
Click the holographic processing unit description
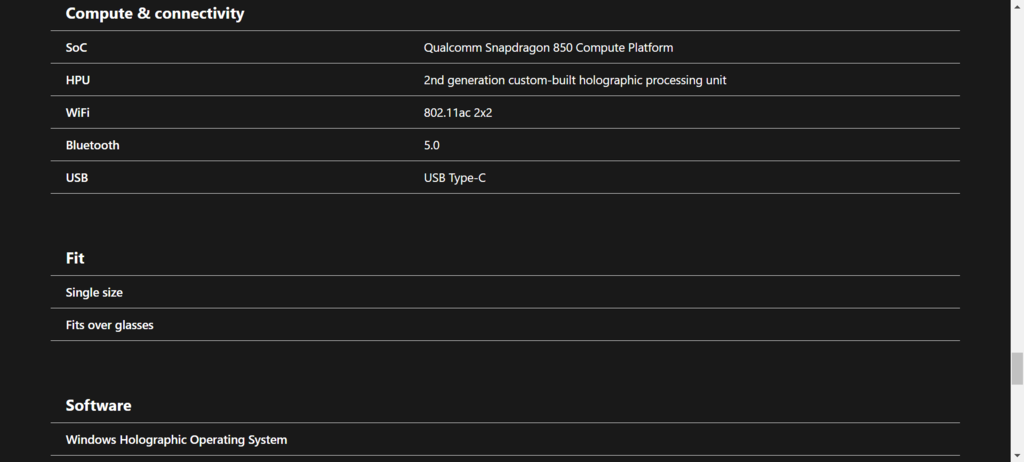point(575,80)
